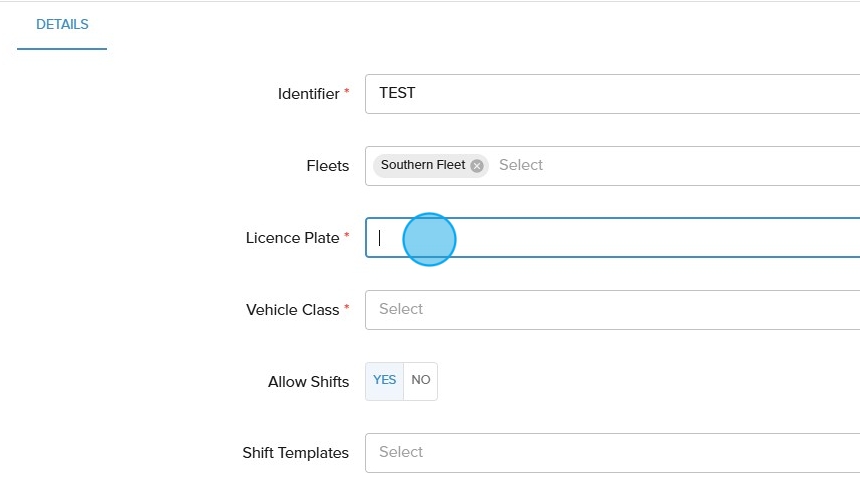The image size is (860, 481).
Task: Click the Fleets field label
Action: click(x=328, y=166)
